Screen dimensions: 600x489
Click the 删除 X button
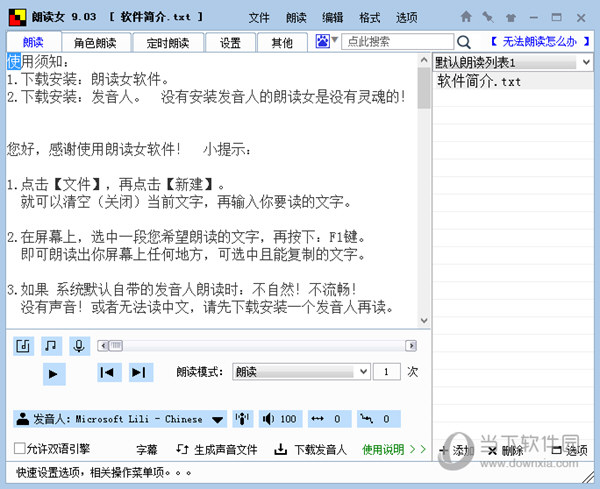pos(505,451)
